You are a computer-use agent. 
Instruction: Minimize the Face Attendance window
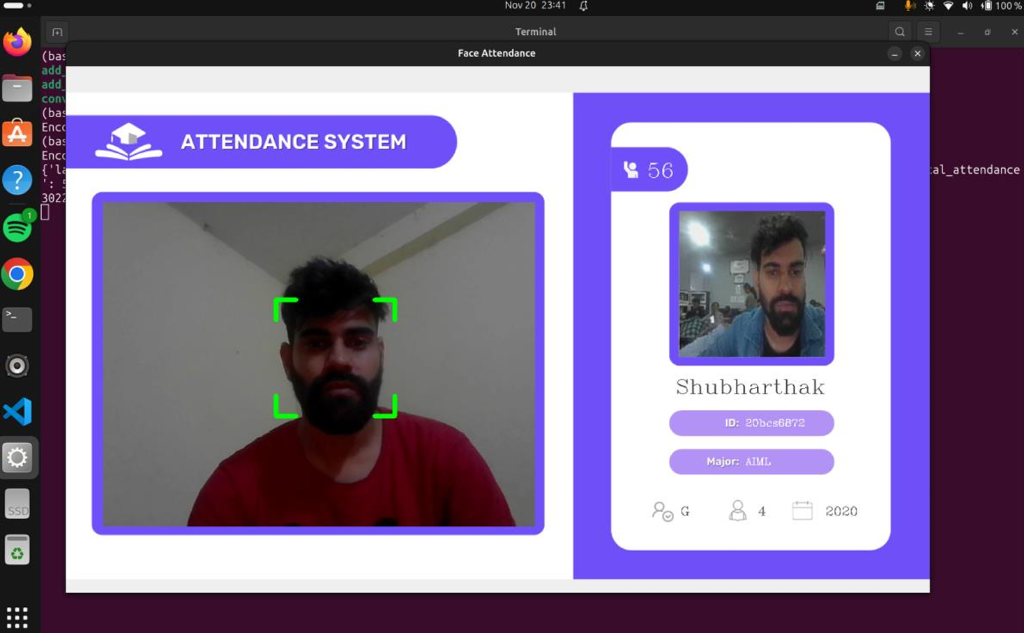894,54
